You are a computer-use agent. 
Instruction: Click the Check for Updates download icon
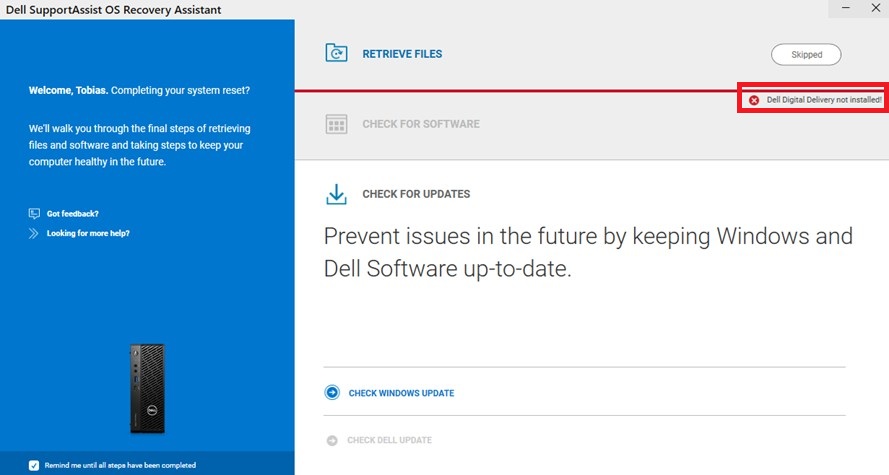336,194
